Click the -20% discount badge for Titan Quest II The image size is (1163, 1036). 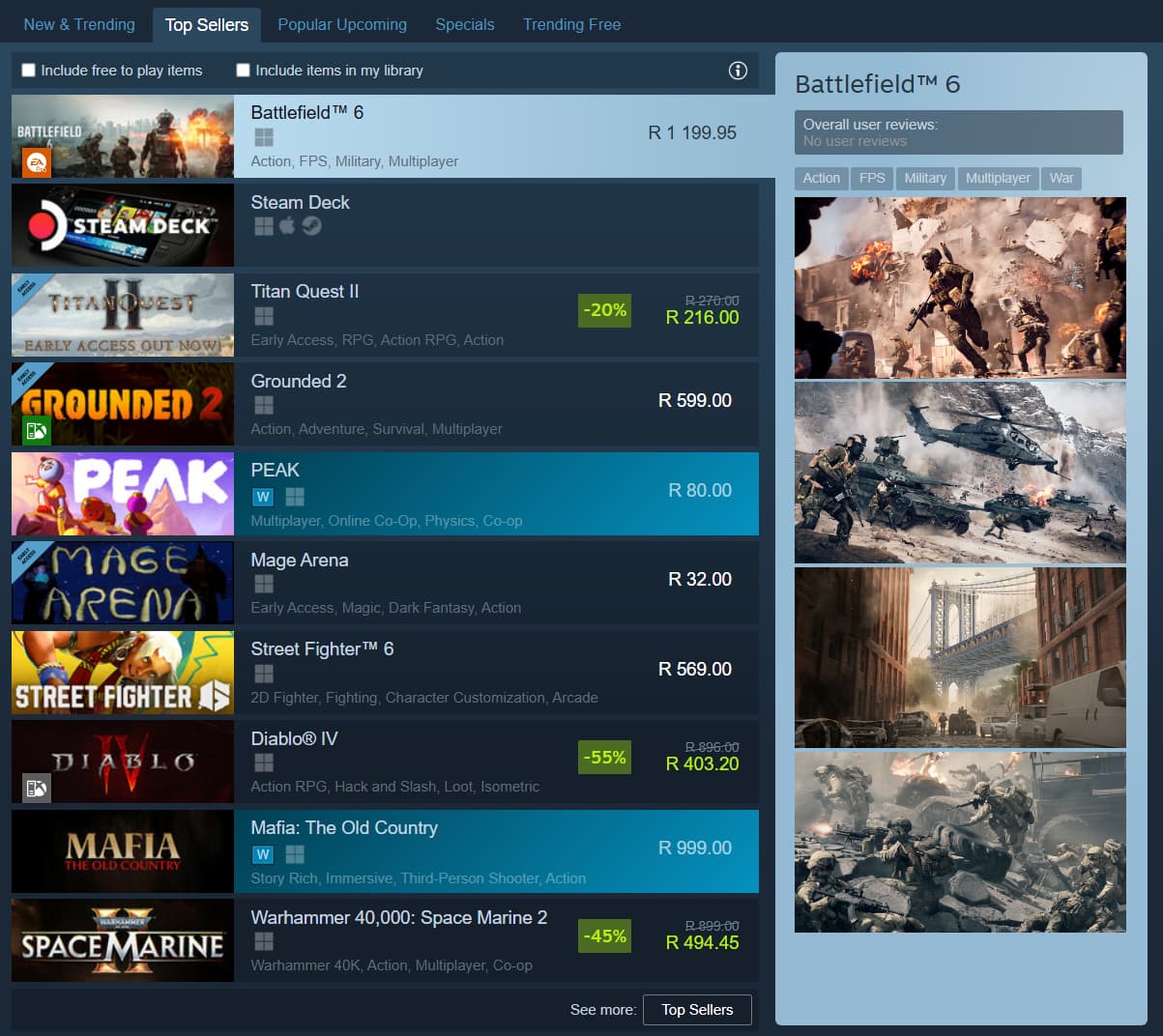604,310
